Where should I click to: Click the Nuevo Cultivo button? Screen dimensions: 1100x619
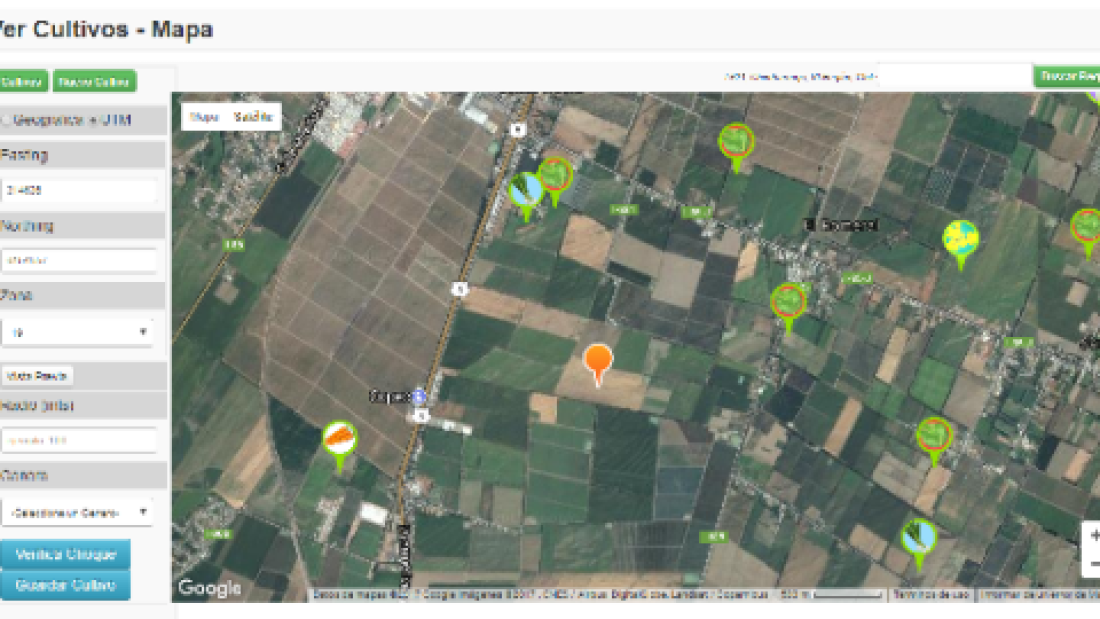click(93, 81)
